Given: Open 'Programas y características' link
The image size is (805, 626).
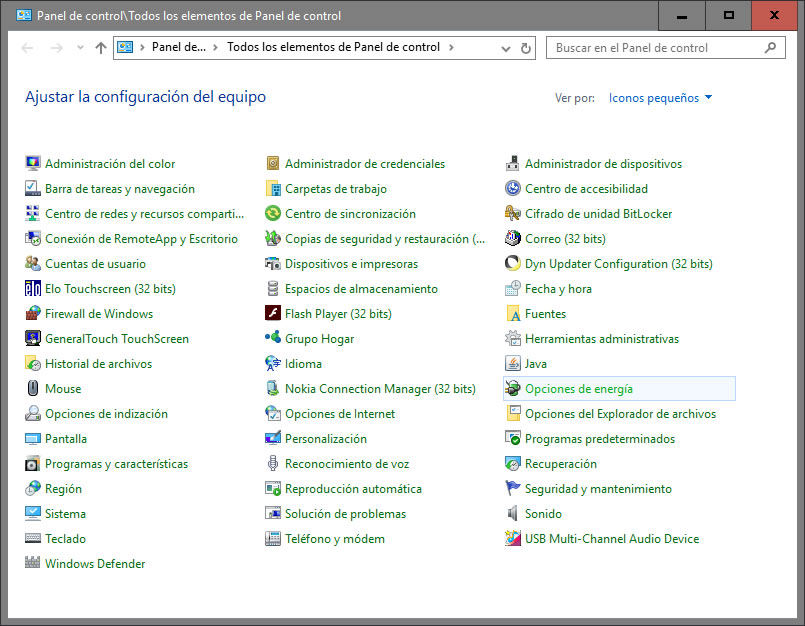Looking at the screenshot, I should (x=116, y=464).
